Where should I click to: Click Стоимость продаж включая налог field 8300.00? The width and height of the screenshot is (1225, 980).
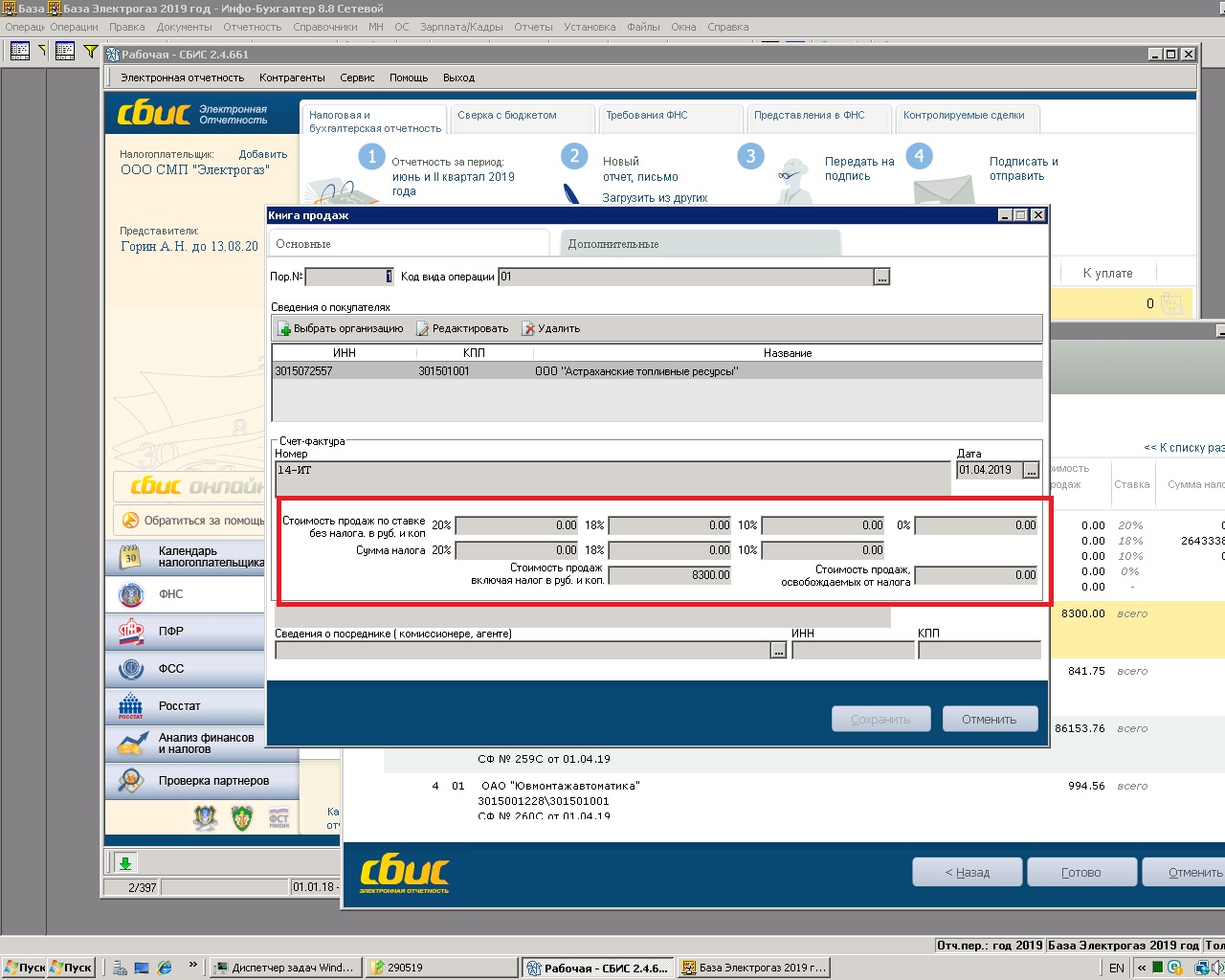point(670,574)
